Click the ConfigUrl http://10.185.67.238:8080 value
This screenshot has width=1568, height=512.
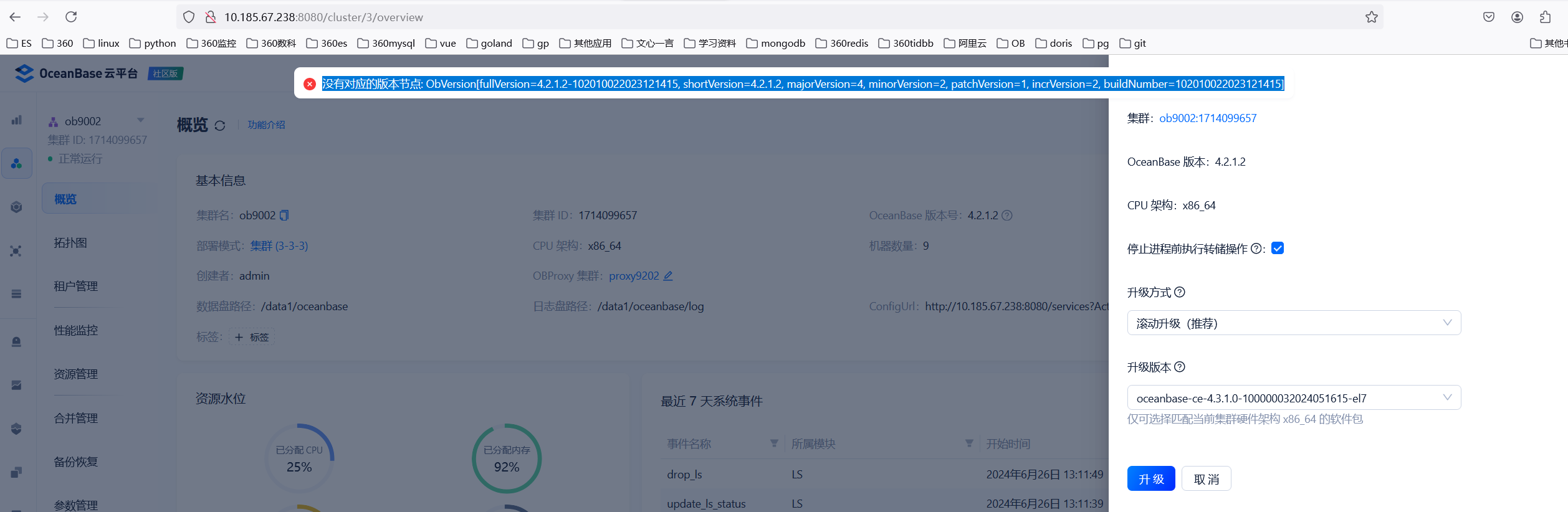click(x=1017, y=306)
